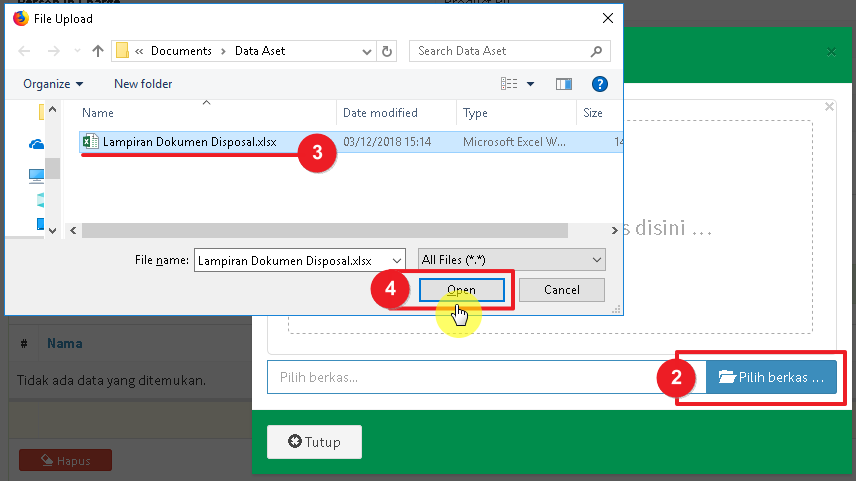Click the Up one level arrow
Viewport: 856px width, 481px height.
(x=98, y=51)
